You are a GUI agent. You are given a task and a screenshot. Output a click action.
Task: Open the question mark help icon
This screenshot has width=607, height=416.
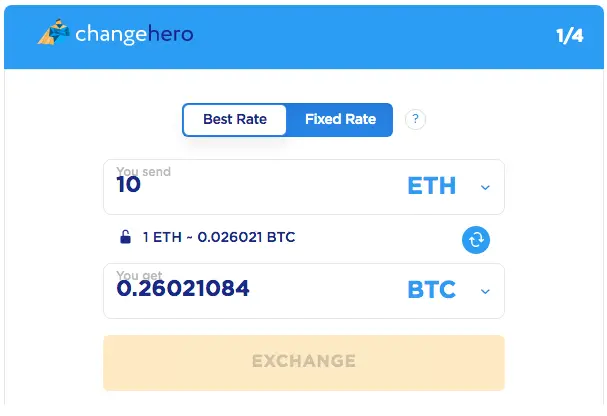[415, 119]
